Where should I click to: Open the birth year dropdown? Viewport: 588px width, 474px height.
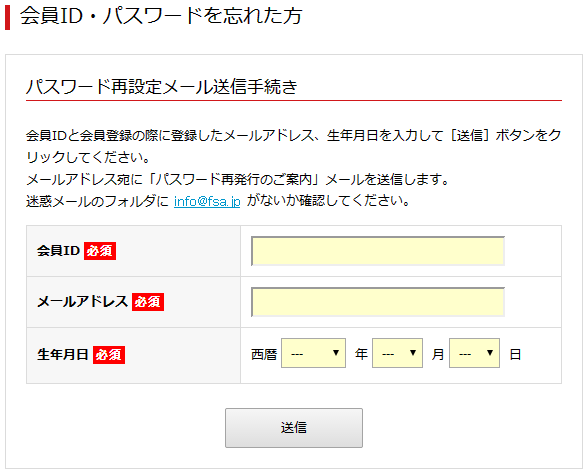[314, 353]
